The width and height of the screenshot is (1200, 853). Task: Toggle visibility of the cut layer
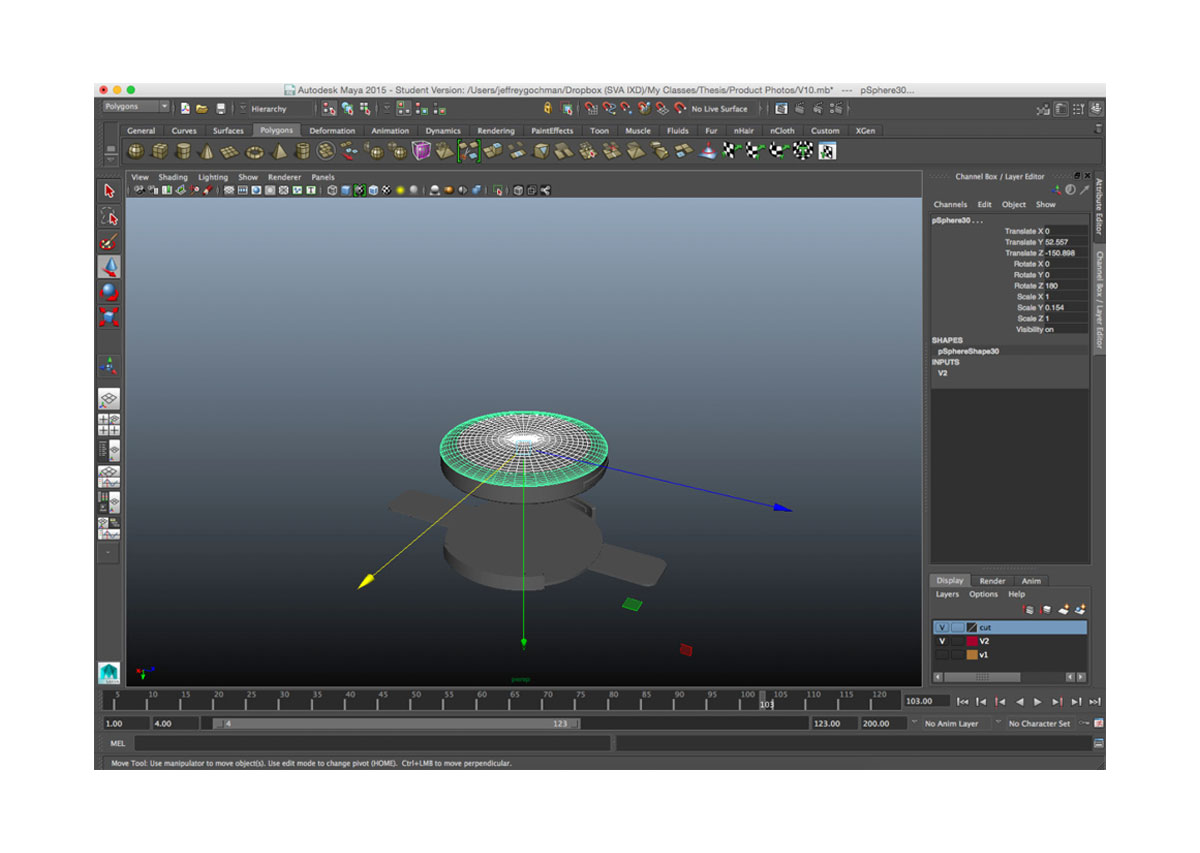[x=942, y=627]
